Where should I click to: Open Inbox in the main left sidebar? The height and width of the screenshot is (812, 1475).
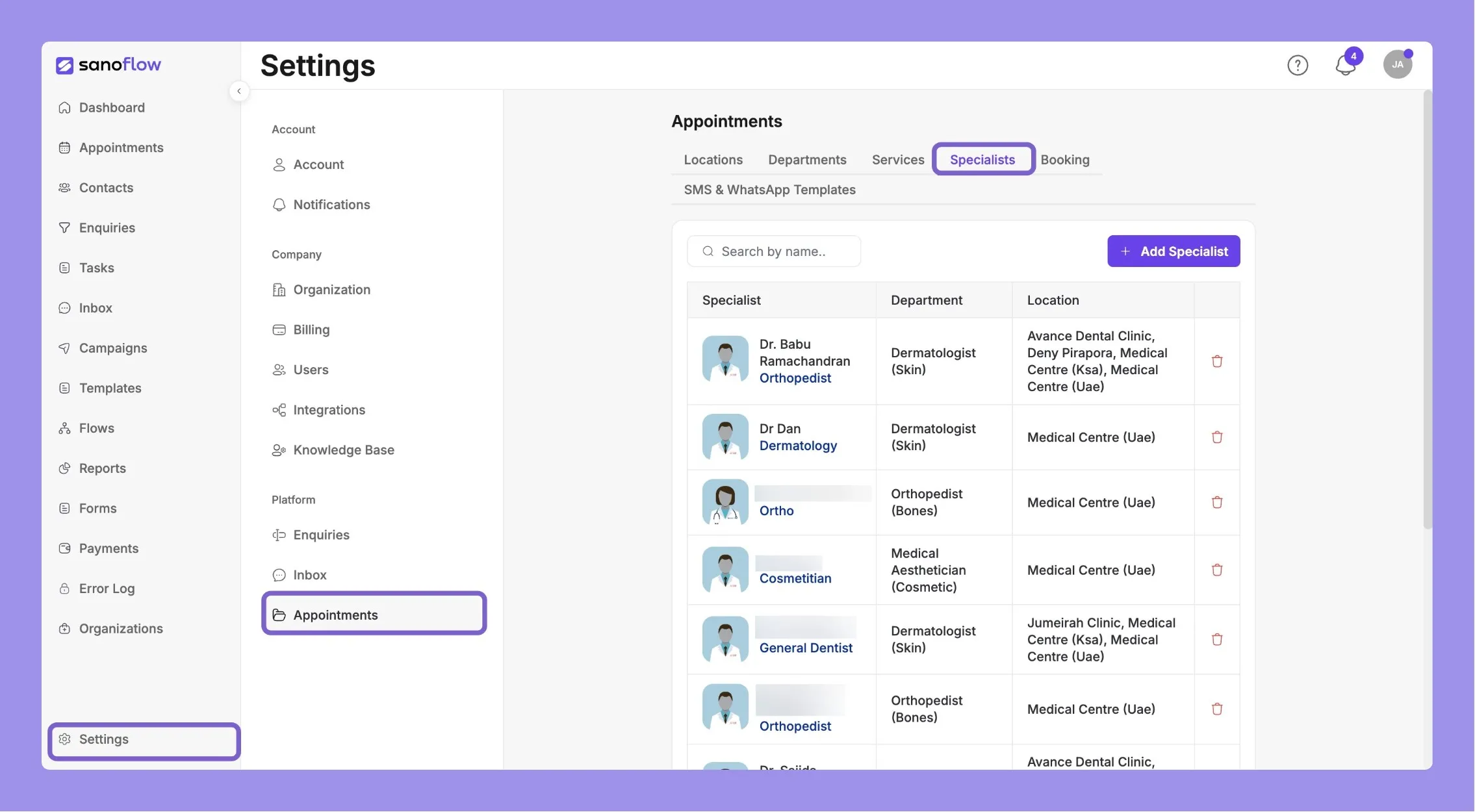(96, 308)
